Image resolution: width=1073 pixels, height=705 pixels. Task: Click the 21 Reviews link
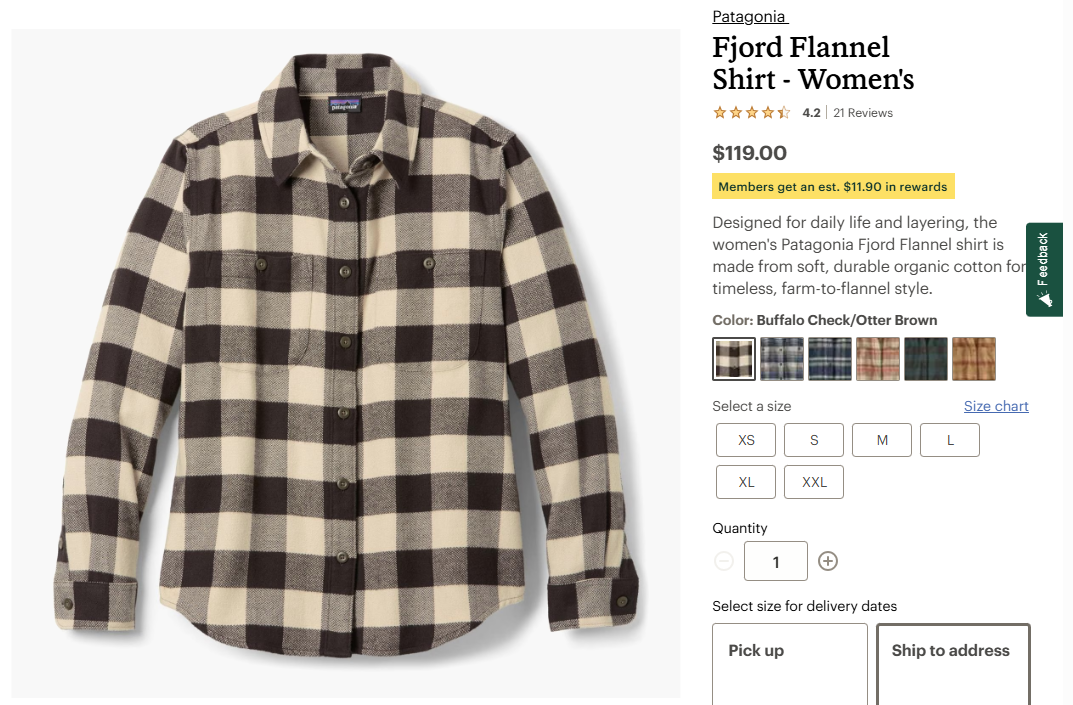click(863, 113)
